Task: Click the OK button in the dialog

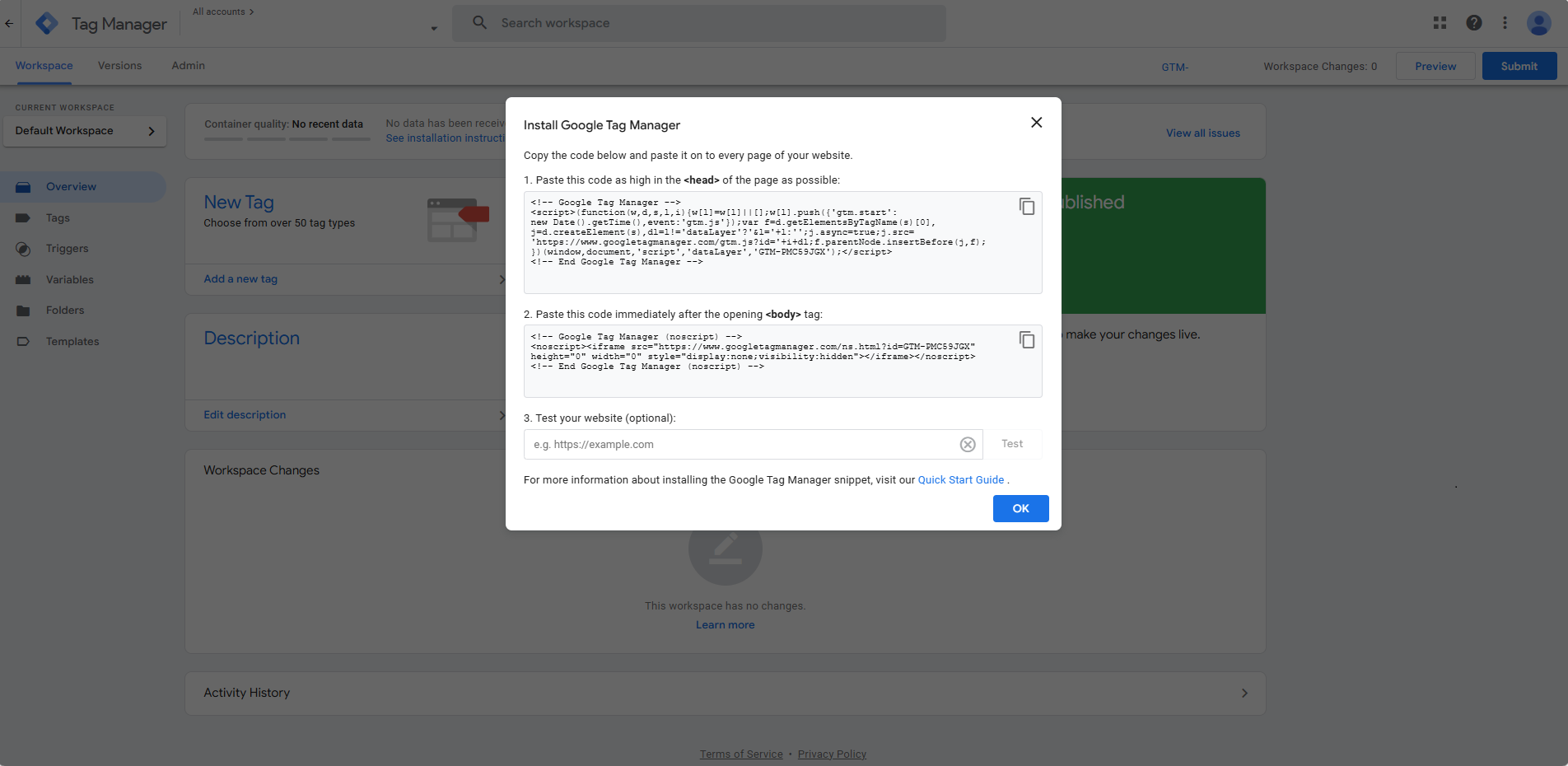Action: [1020, 509]
